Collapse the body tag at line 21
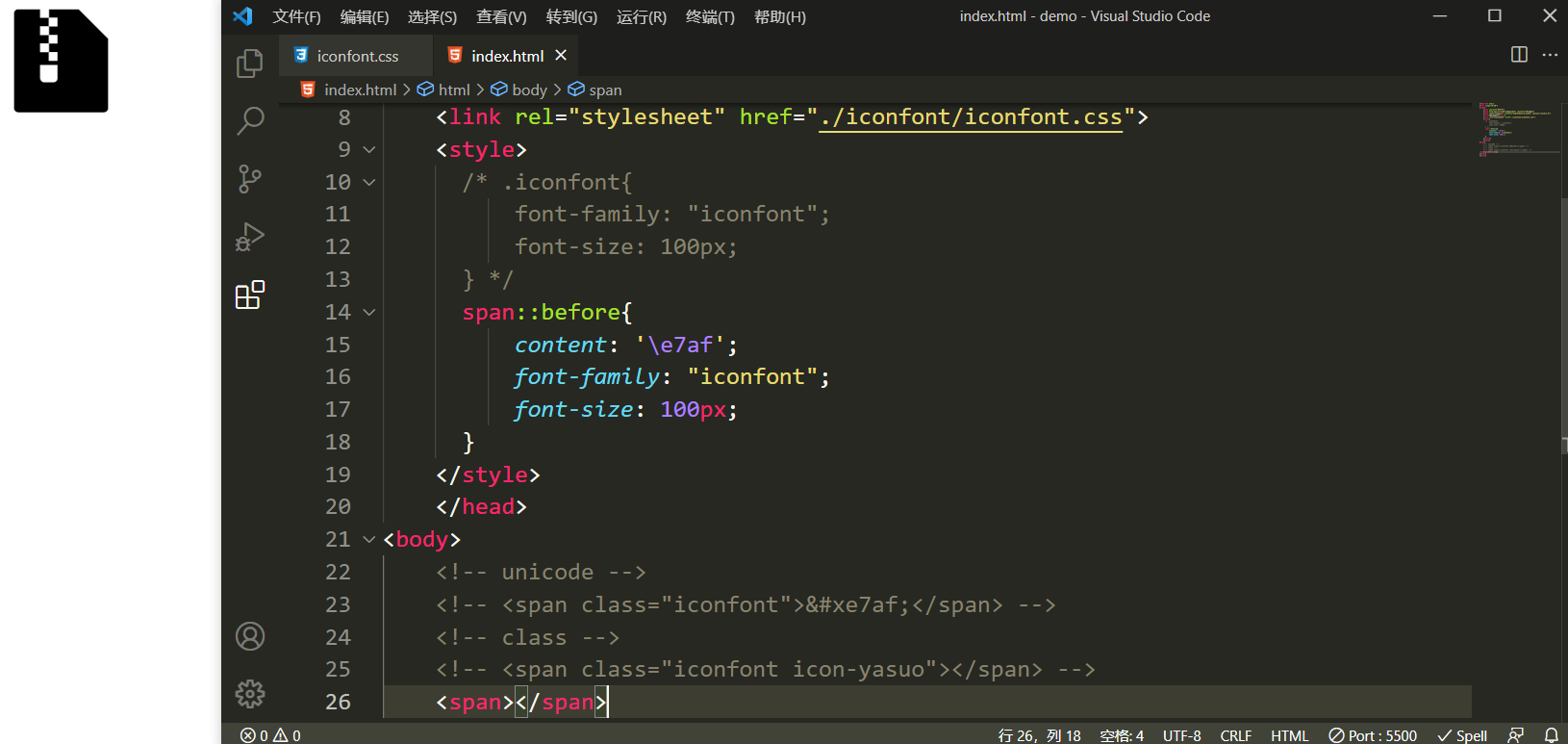This screenshot has height=744, width=1568. (369, 540)
